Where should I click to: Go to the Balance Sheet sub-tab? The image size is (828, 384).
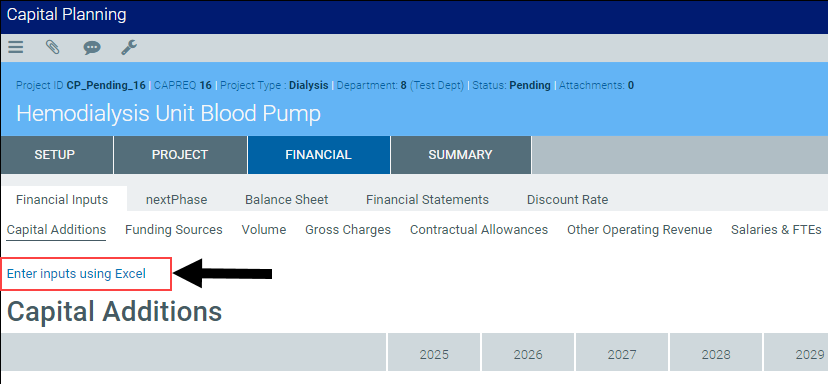pyautogui.click(x=287, y=200)
